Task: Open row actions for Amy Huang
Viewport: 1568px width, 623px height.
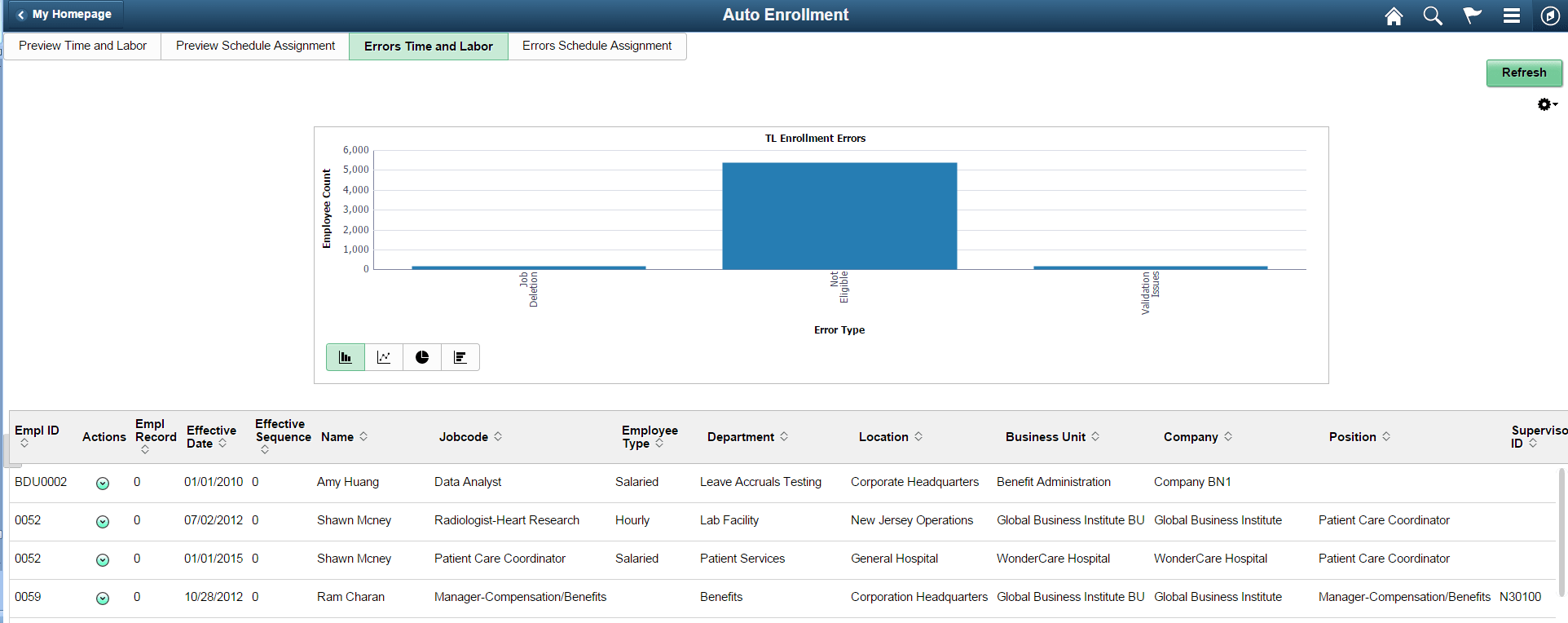Action: tap(103, 484)
